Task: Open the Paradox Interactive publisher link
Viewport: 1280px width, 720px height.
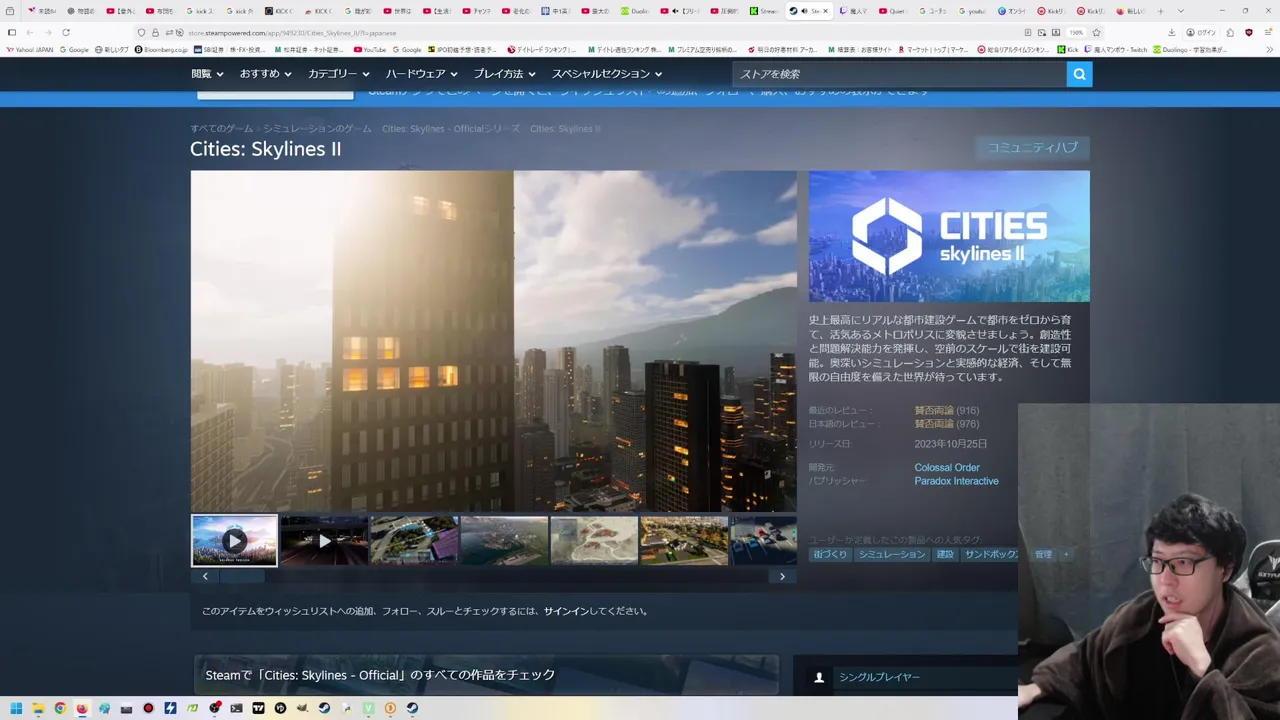Action: [x=956, y=481]
